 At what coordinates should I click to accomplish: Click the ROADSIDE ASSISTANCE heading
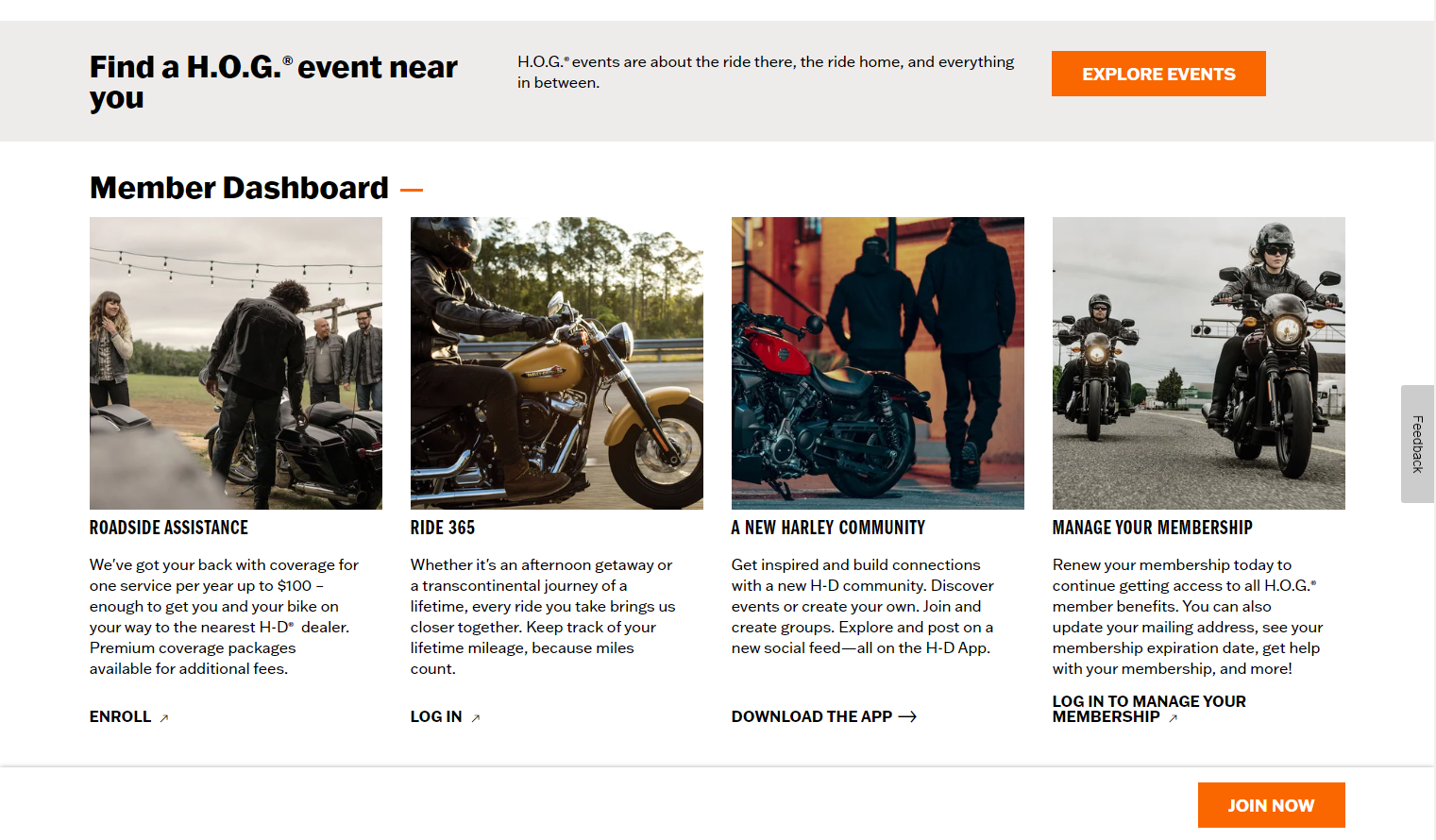coord(169,528)
